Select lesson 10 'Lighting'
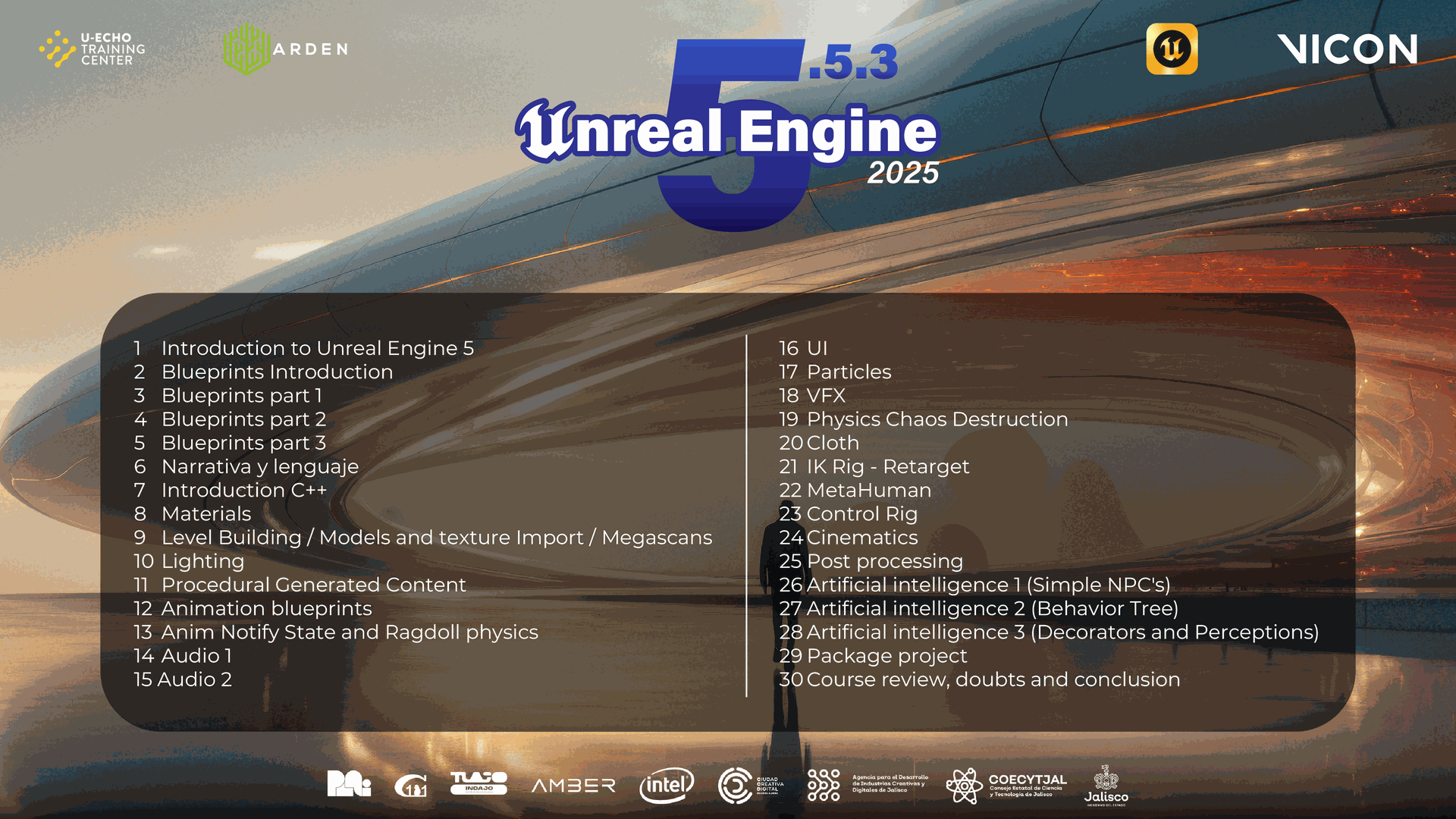Viewport: 1456px width, 819px height. tap(189, 561)
